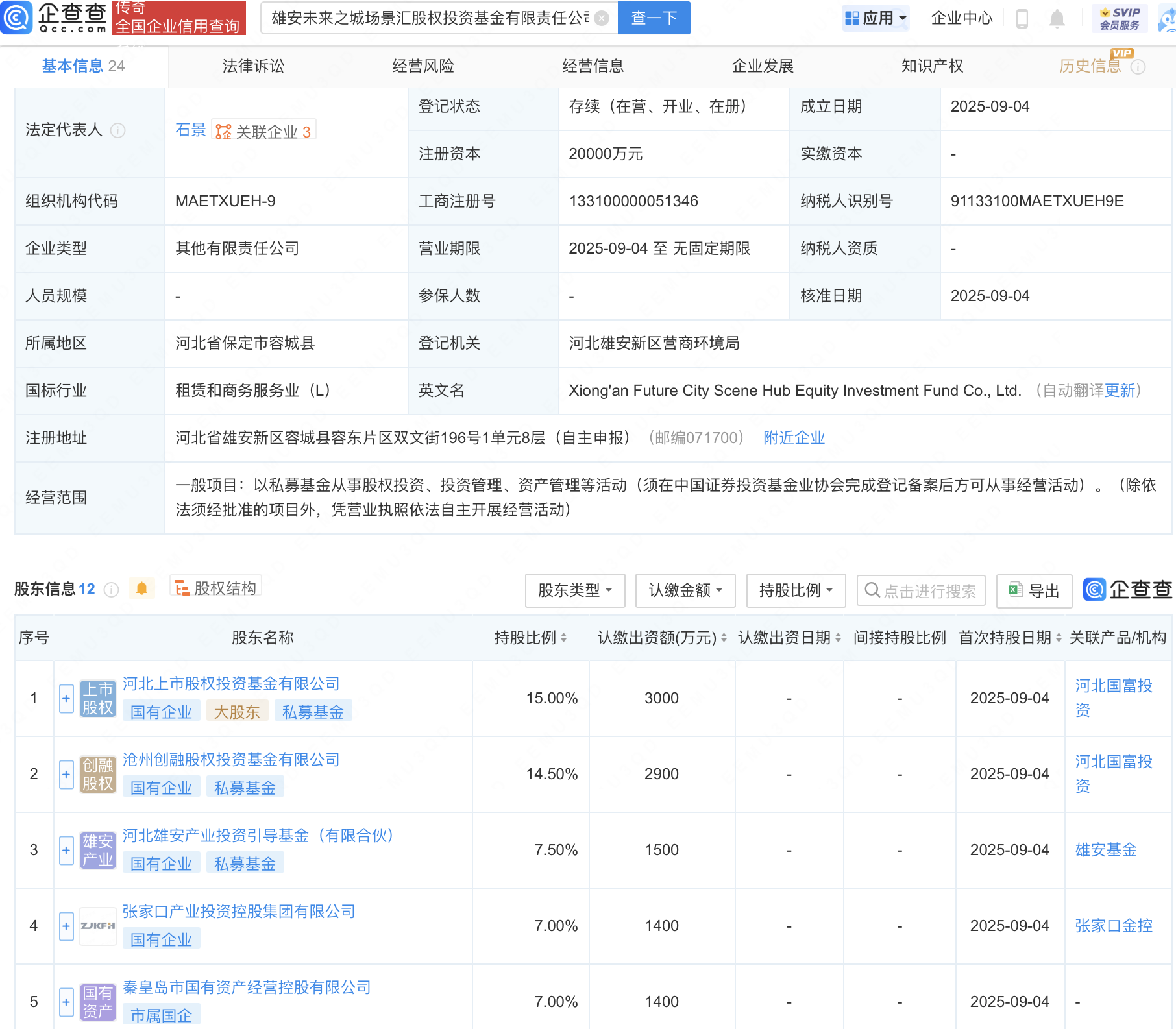Open 秦皇岛市国有资产经营控股有限公司 link

(247, 987)
